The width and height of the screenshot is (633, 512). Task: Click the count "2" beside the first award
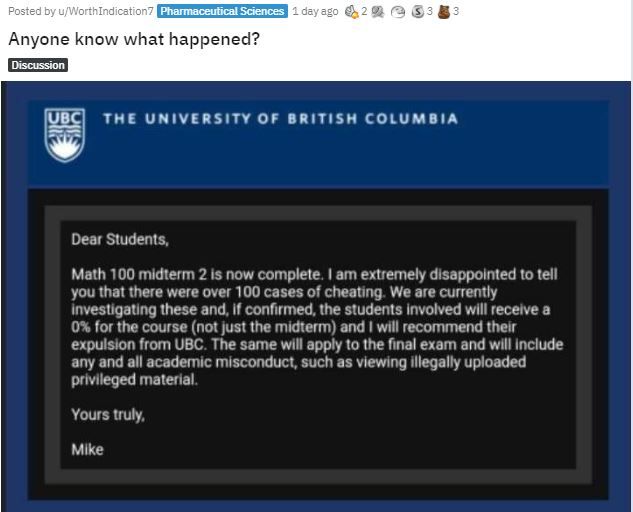click(364, 12)
